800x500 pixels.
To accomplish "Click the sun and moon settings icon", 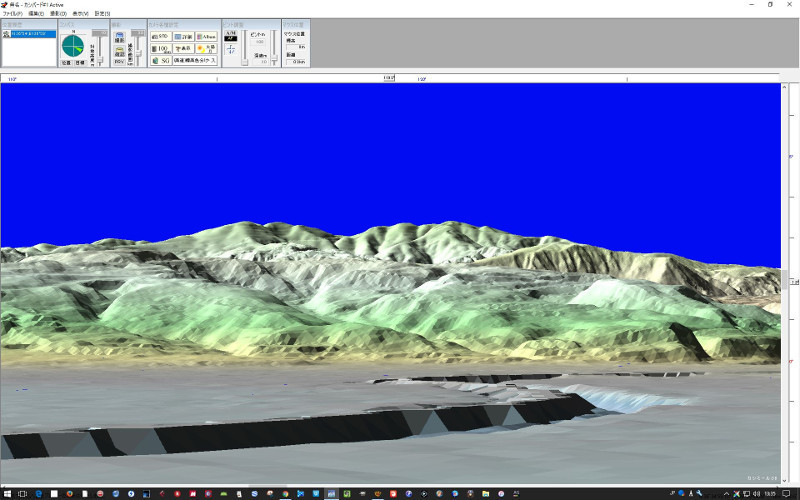I will (207, 48).
